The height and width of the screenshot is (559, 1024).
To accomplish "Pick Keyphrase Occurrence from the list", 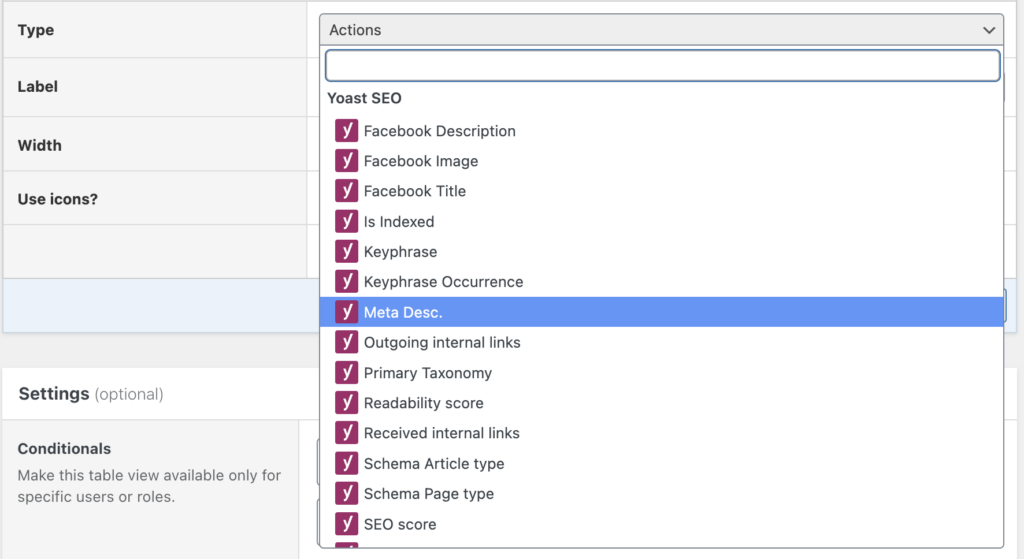I will 661,281.
